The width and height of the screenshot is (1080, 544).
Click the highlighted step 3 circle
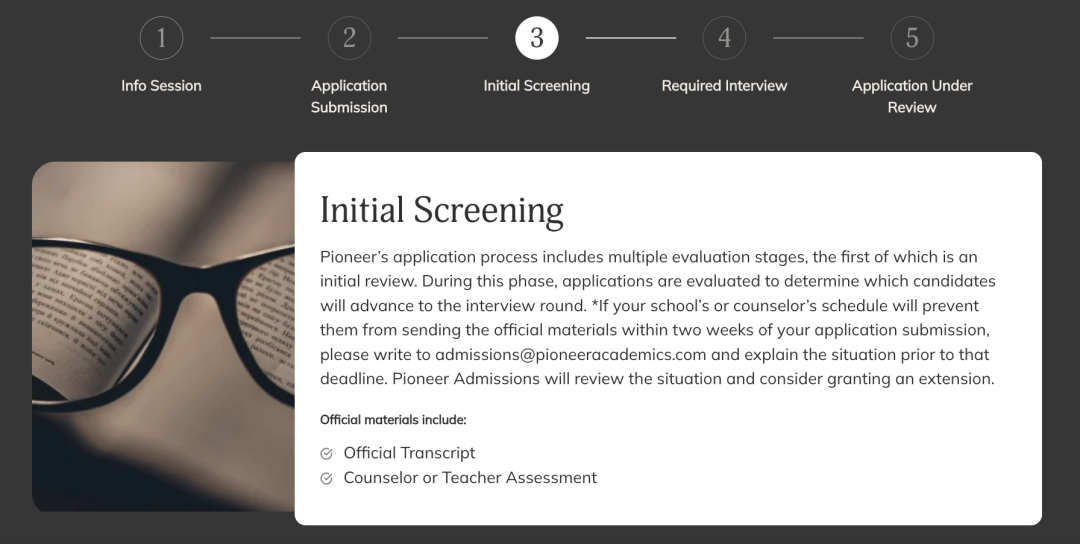(537, 38)
